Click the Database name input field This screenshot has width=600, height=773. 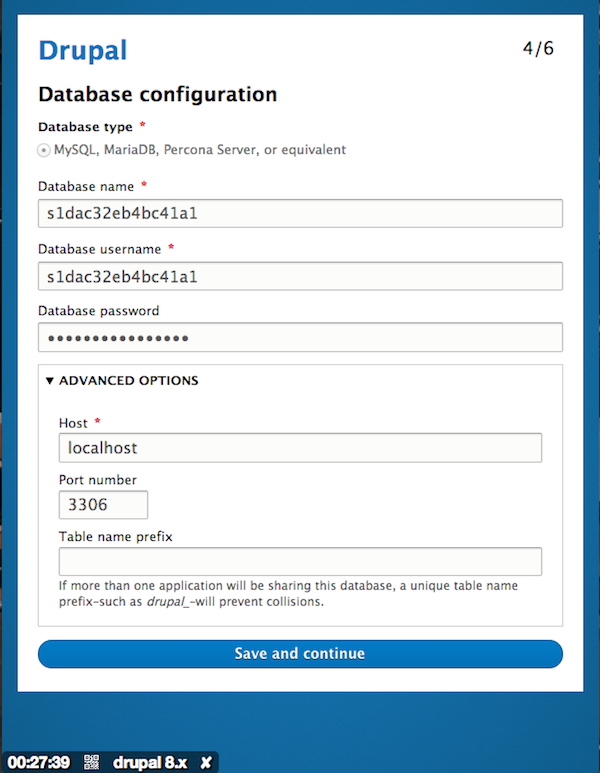pyautogui.click(x=300, y=213)
